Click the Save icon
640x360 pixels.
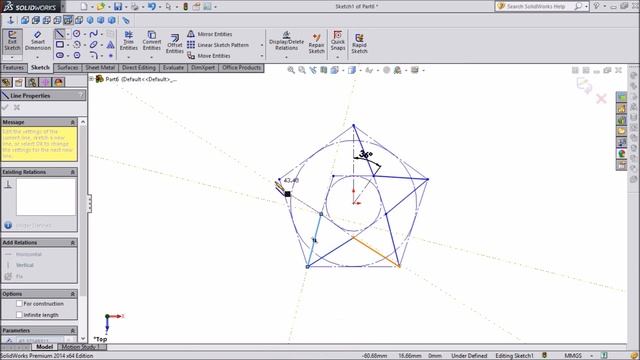tap(118, 6)
